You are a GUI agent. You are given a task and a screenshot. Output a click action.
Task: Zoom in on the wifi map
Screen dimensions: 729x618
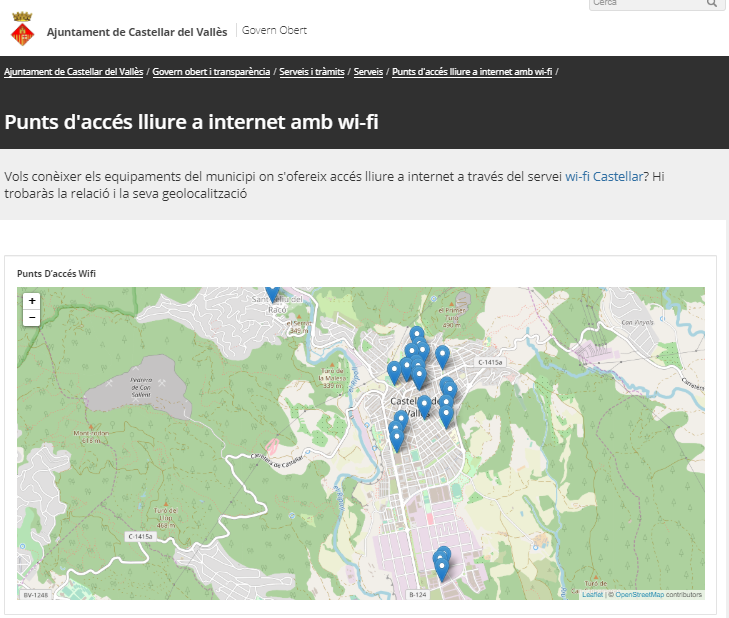pyautogui.click(x=32, y=300)
